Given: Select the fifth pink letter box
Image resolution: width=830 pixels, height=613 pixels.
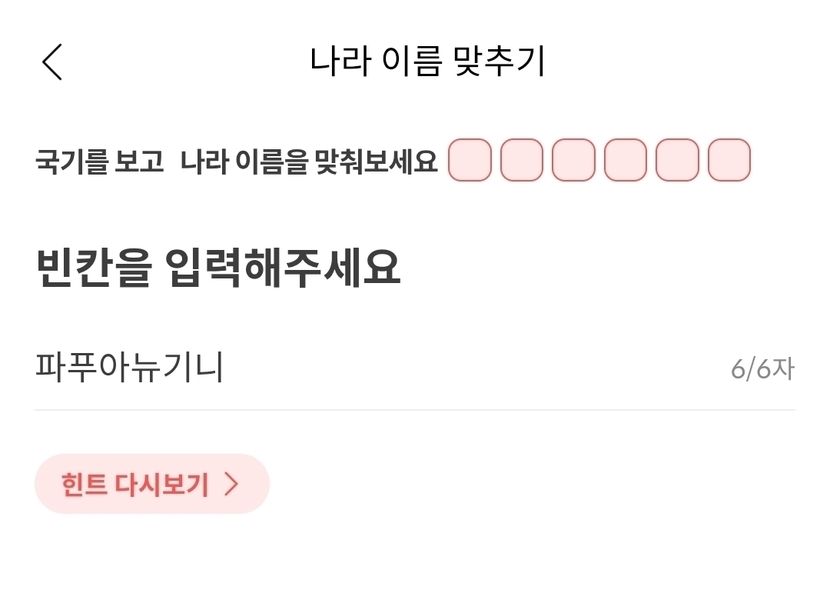Looking at the screenshot, I should click(677, 160).
